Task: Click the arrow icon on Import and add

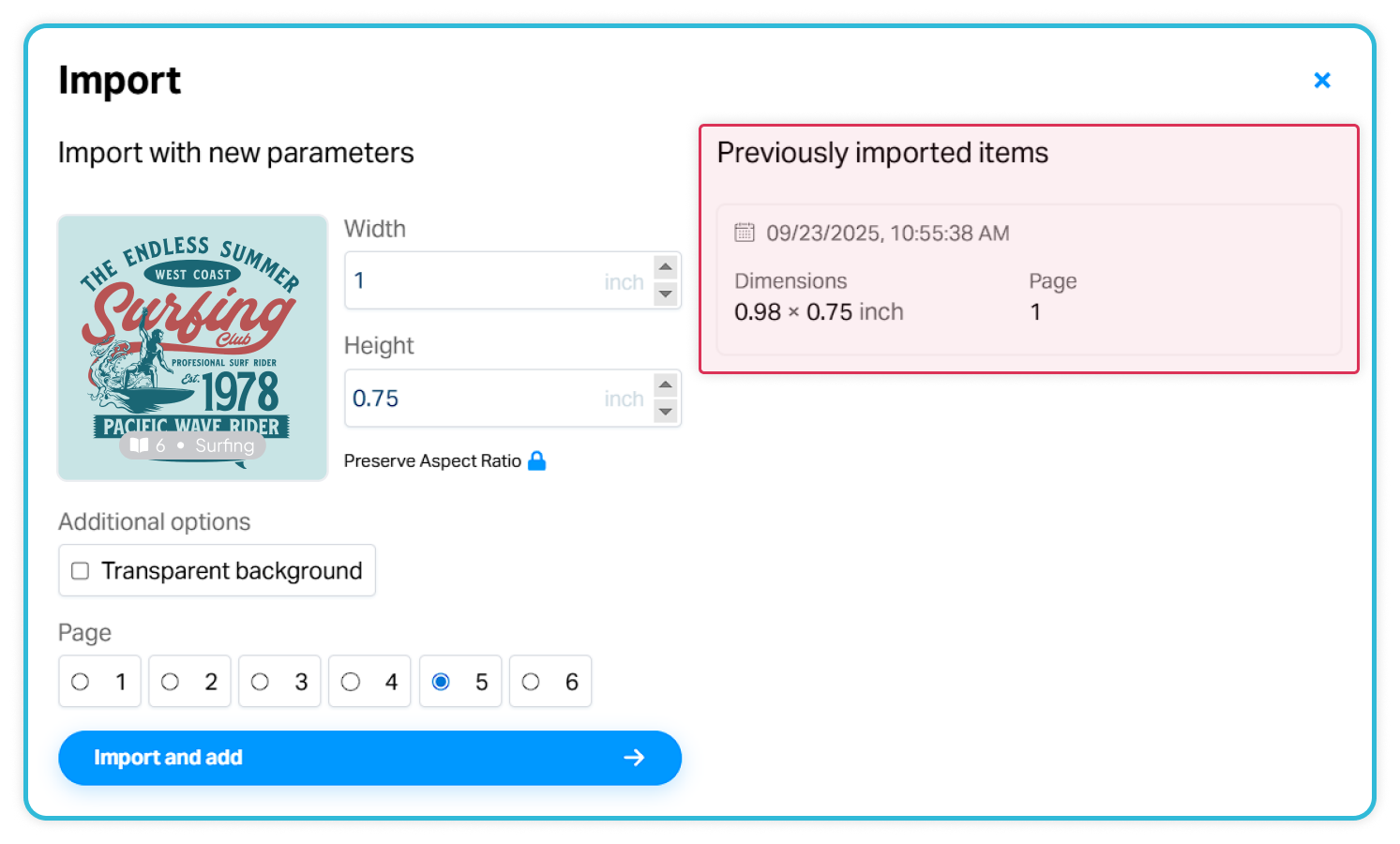Action: 634,758
